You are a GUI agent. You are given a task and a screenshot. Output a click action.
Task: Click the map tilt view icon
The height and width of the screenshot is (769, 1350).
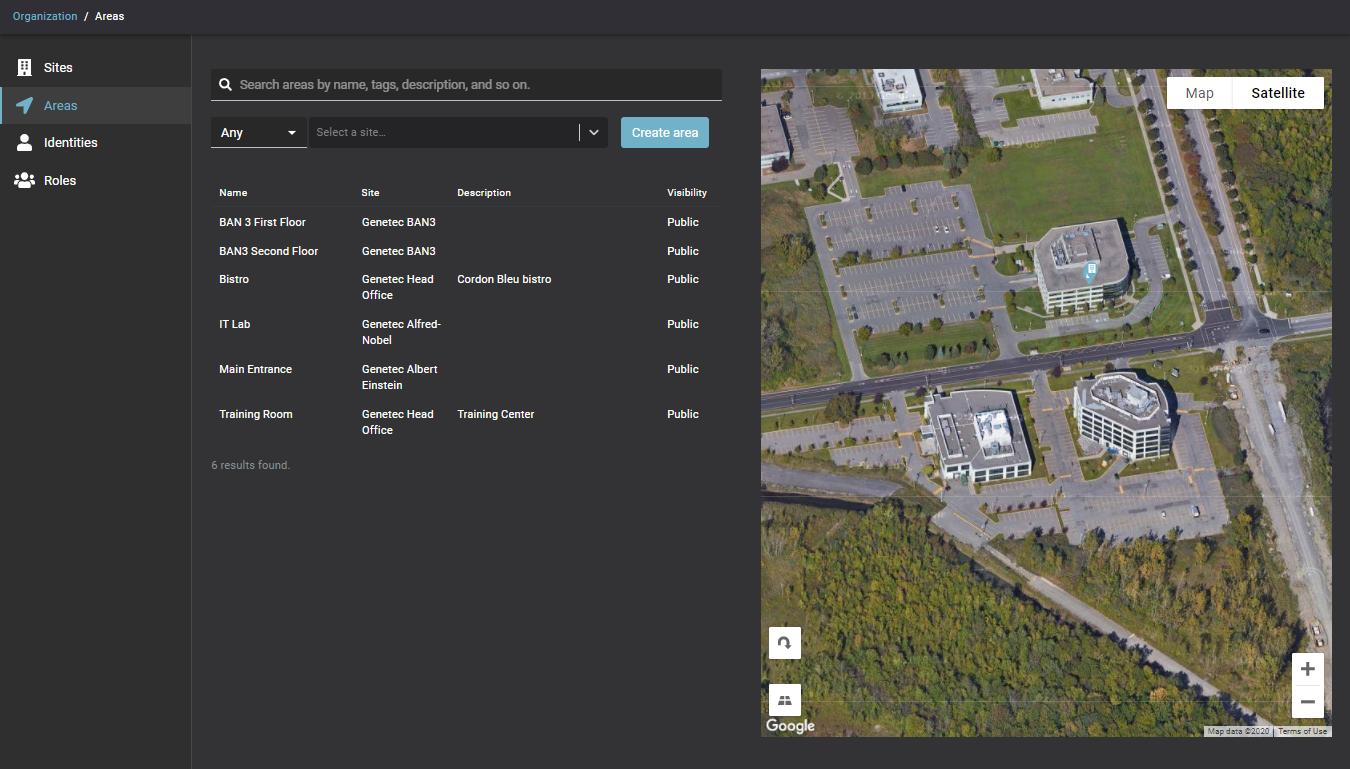[x=785, y=700]
